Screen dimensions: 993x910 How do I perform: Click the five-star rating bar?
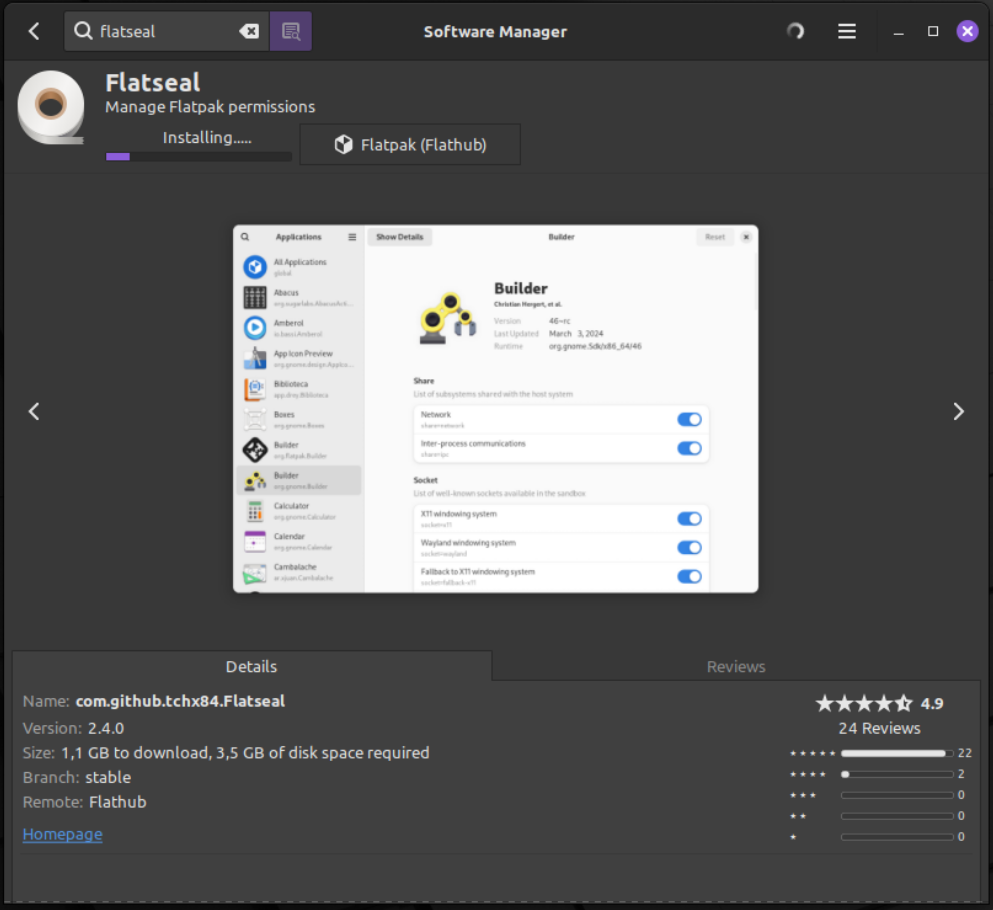(896, 753)
